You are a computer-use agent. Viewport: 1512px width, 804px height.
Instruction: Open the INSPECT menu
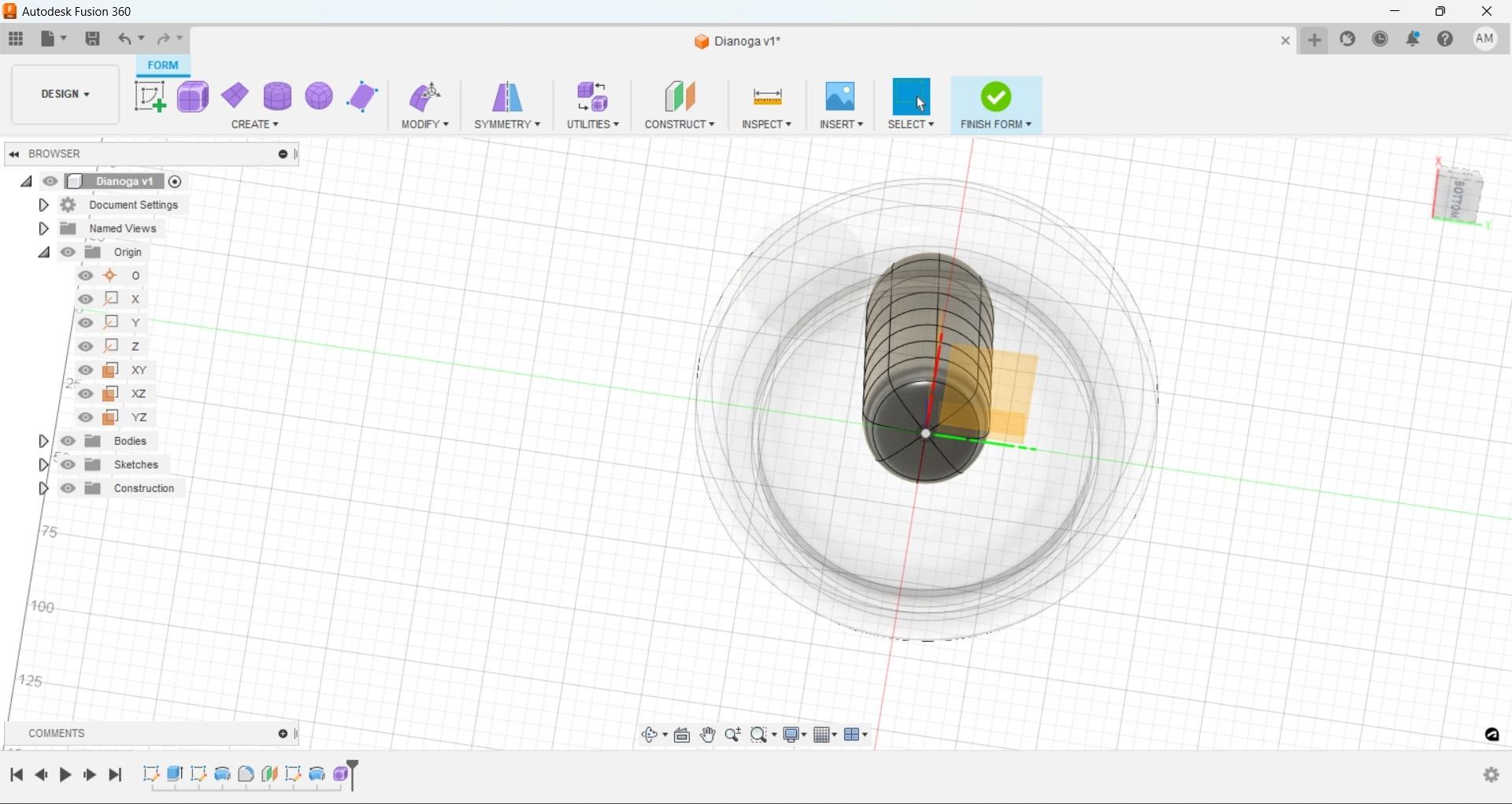coord(767,124)
